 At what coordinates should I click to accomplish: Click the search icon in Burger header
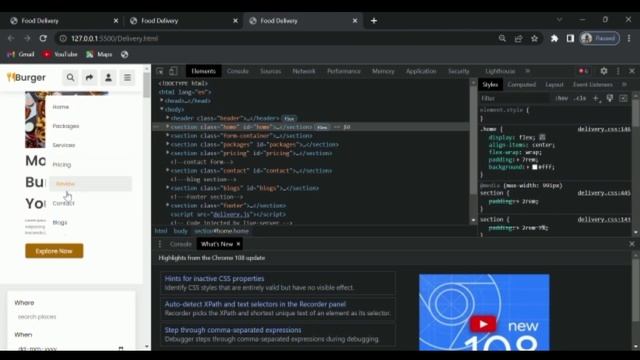pos(70,78)
